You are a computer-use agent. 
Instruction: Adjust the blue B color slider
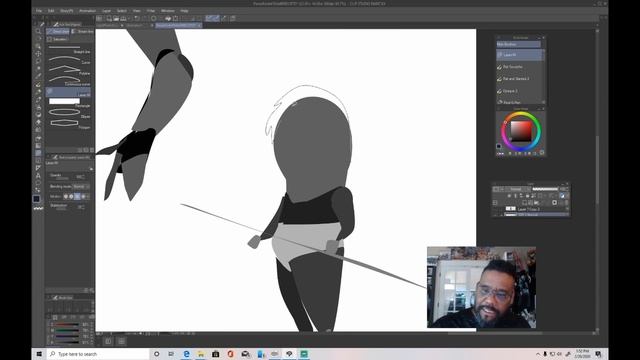[x=67, y=336]
